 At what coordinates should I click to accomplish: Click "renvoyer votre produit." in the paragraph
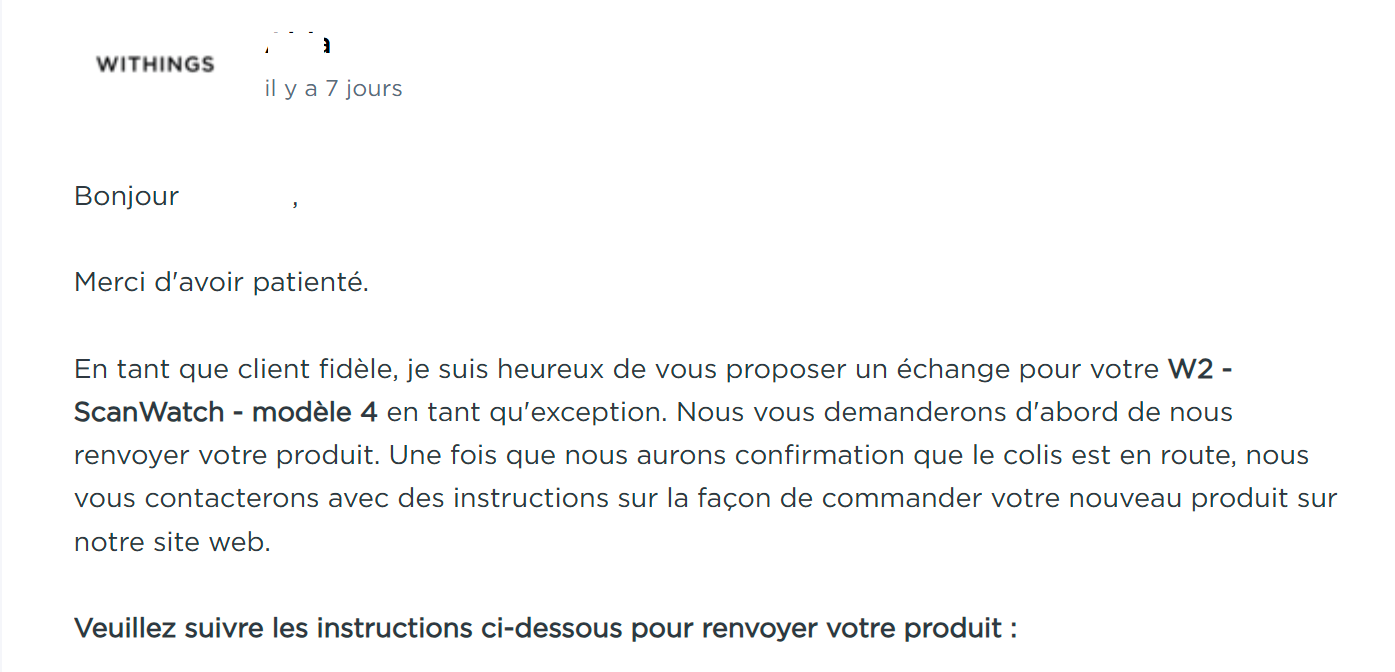click(227, 455)
